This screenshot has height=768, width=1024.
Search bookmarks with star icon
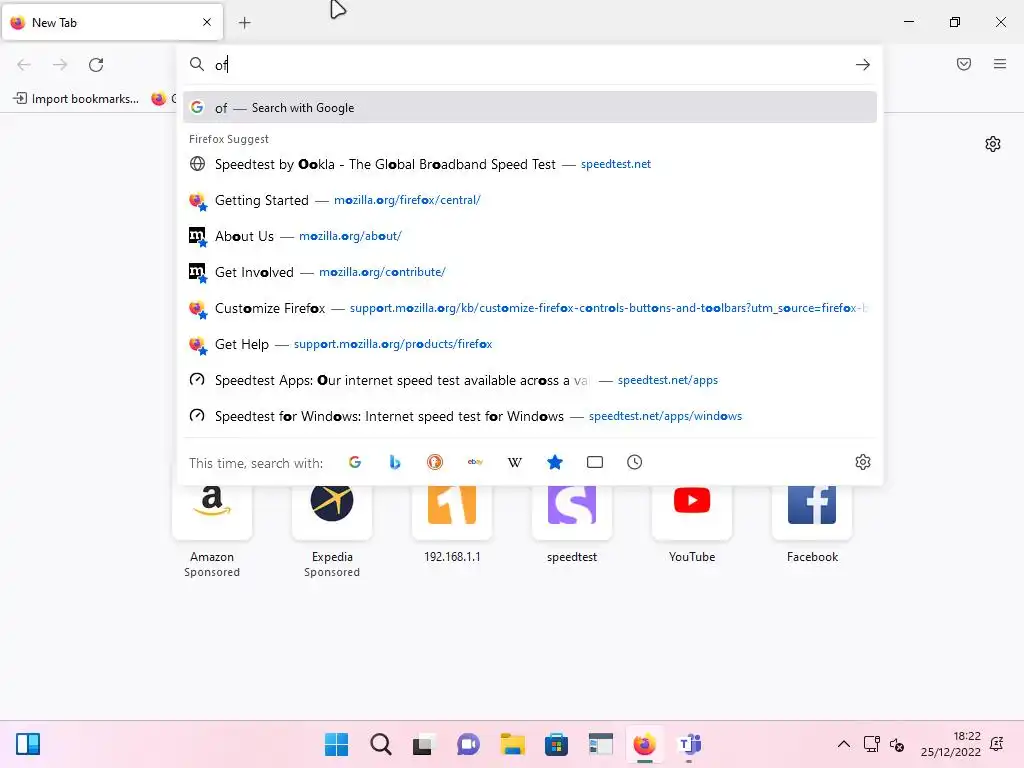point(555,462)
